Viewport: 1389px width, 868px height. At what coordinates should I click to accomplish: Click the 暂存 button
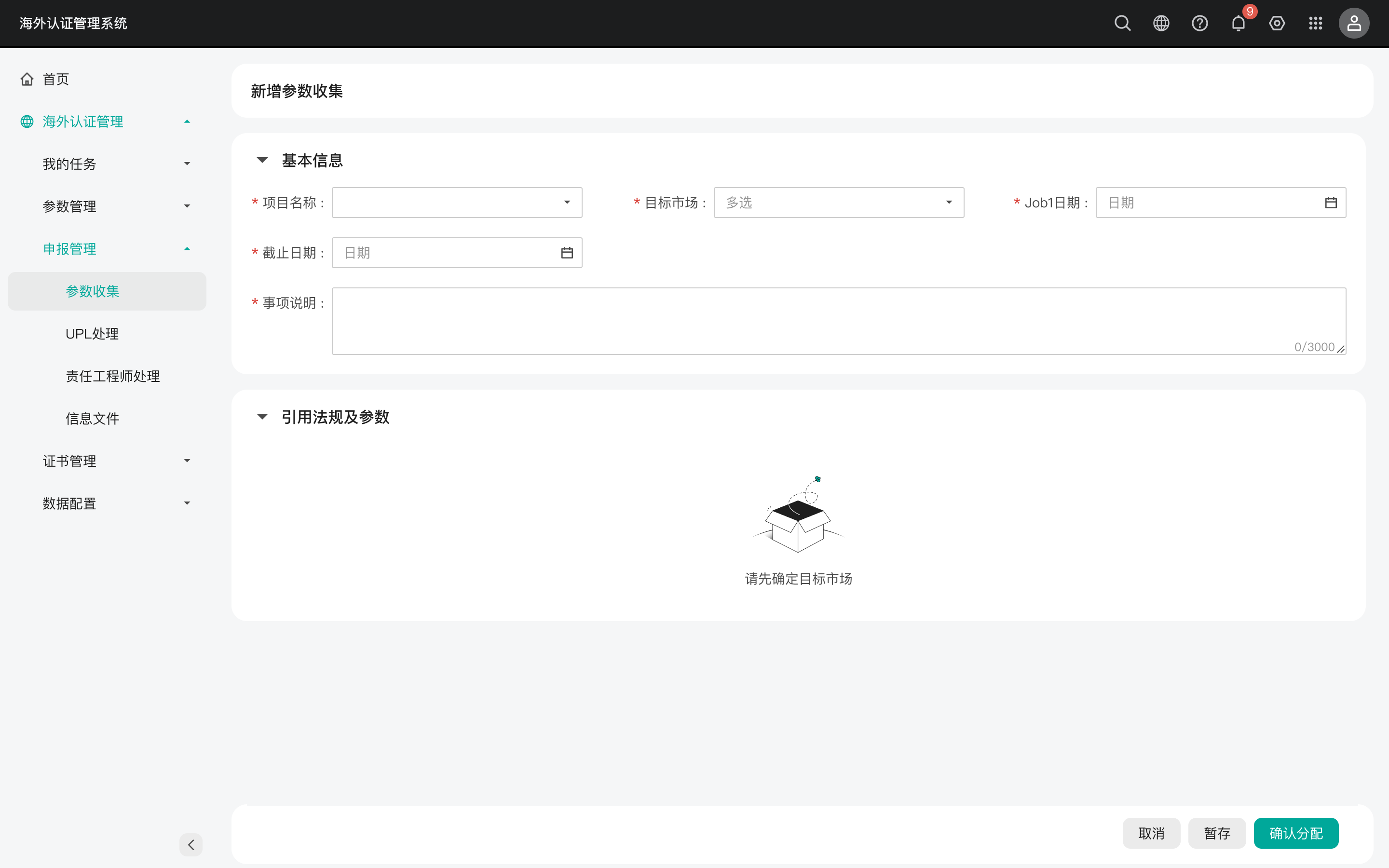(x=1217, y=833)
